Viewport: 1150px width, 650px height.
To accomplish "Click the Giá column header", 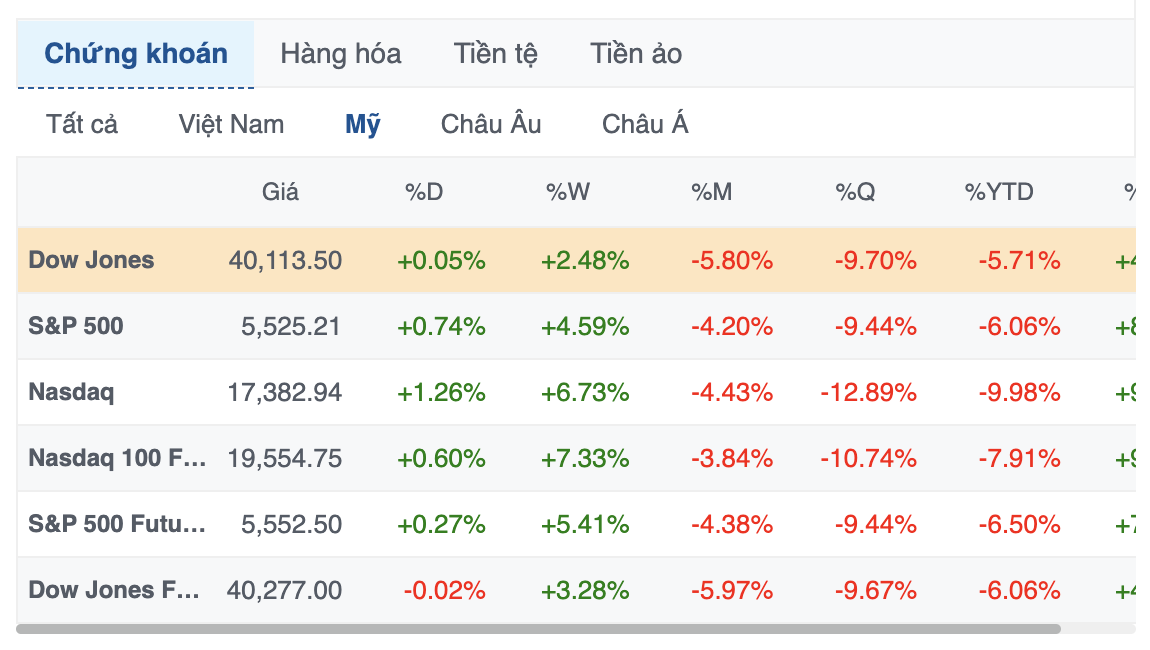I will point(280,192).
